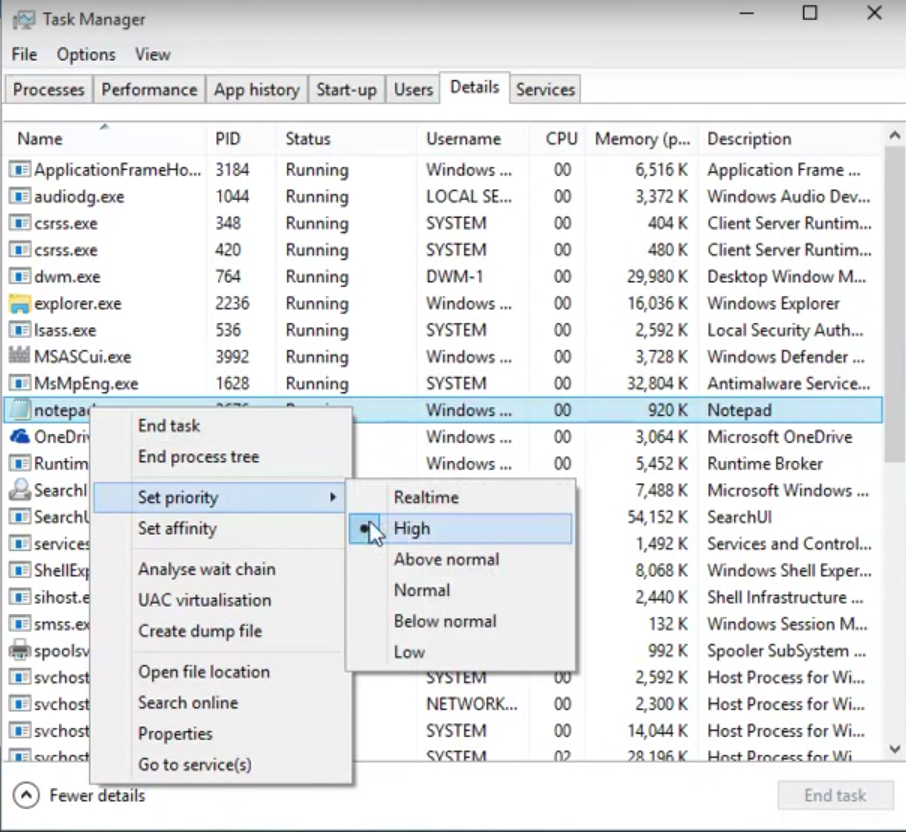Set priority to Realtime
The image size is (906, 832).
461,497
